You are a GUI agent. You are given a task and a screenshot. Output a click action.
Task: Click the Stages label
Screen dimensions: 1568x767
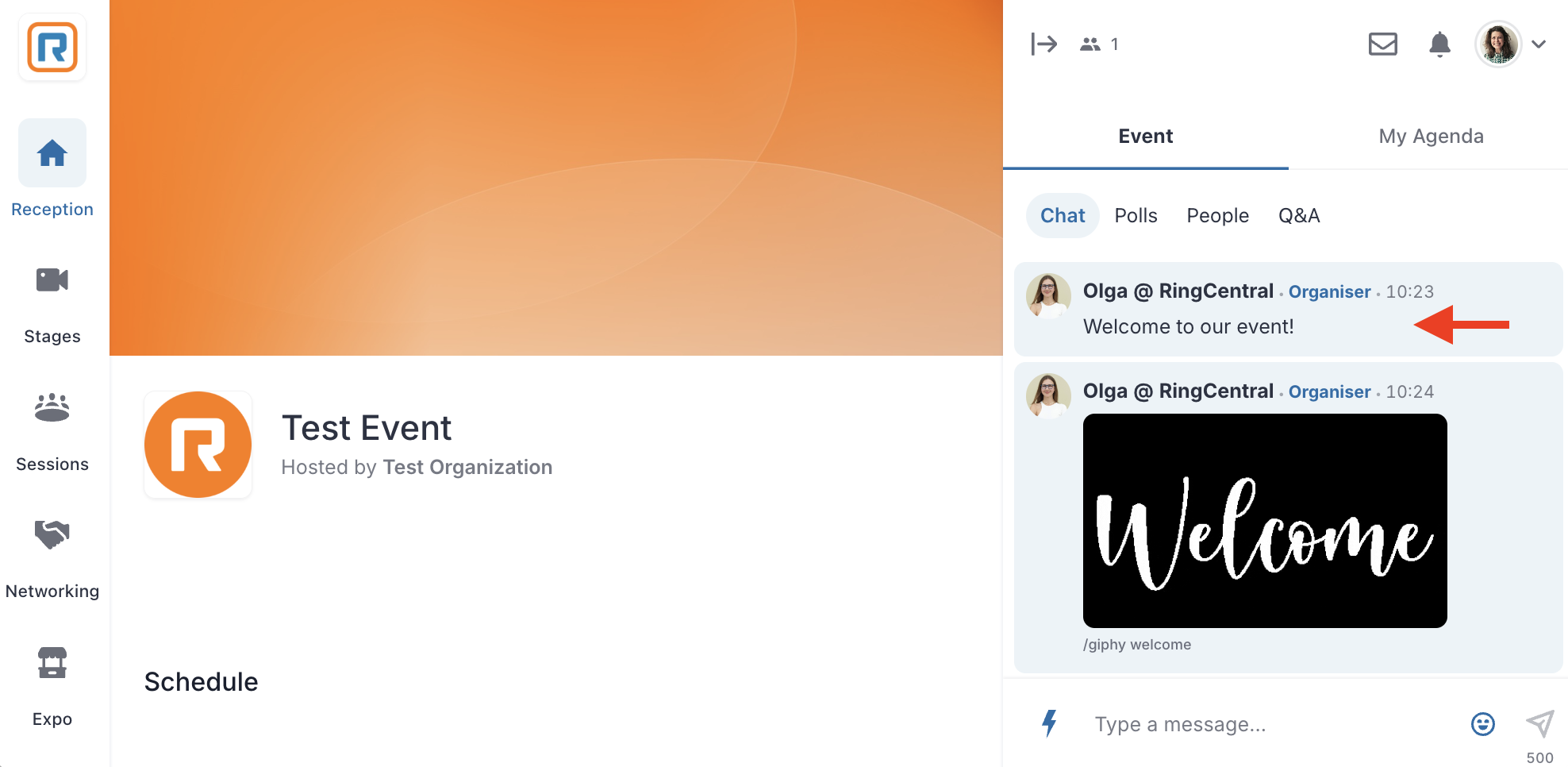(x=52, y=337)
